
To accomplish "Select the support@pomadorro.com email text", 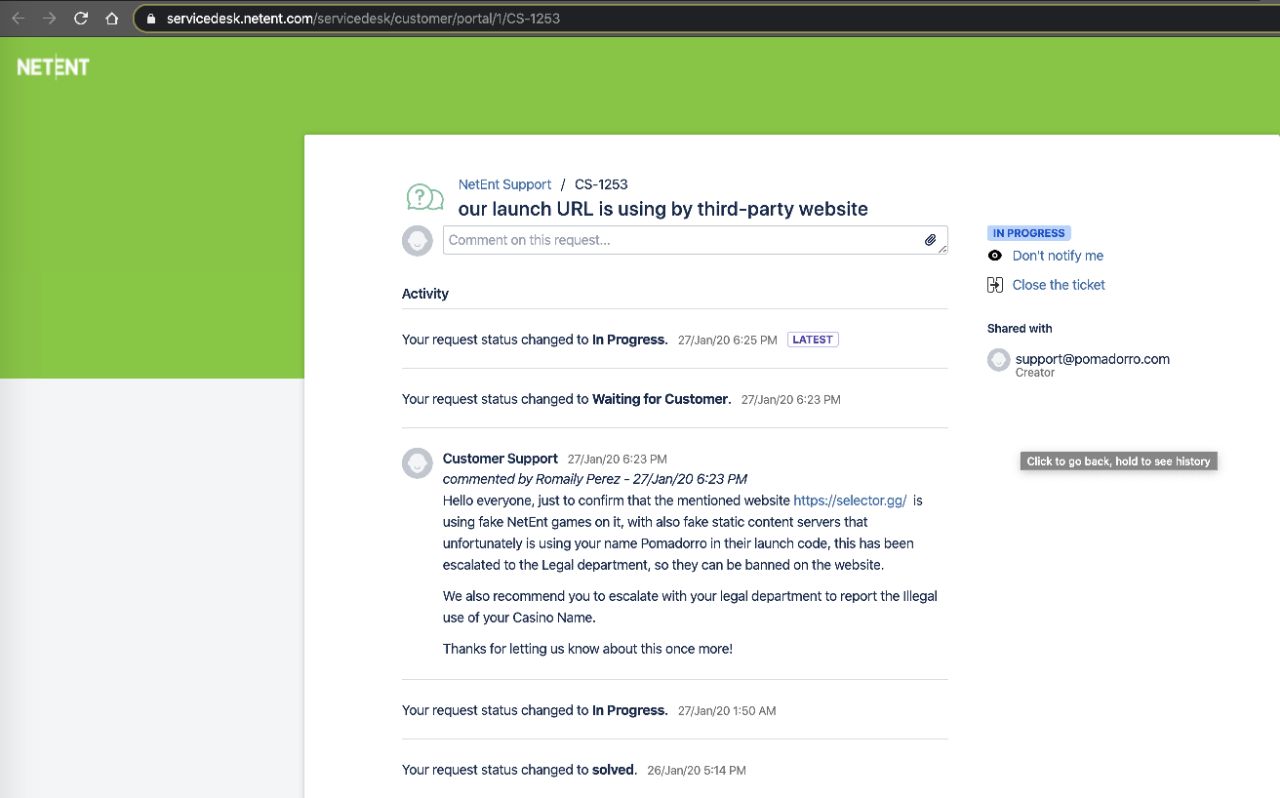I will [x=1092, y=359].
